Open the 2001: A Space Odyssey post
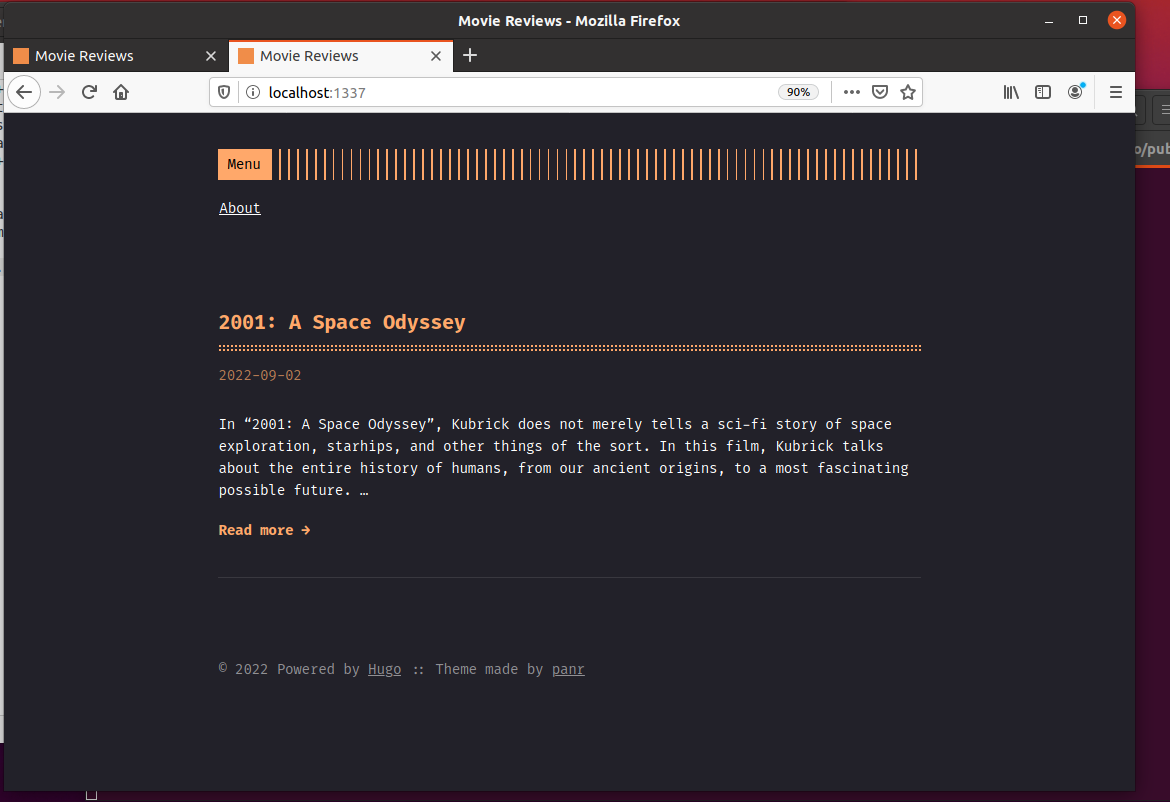The height and width of the screenshot is (802, 1170). 342,322
